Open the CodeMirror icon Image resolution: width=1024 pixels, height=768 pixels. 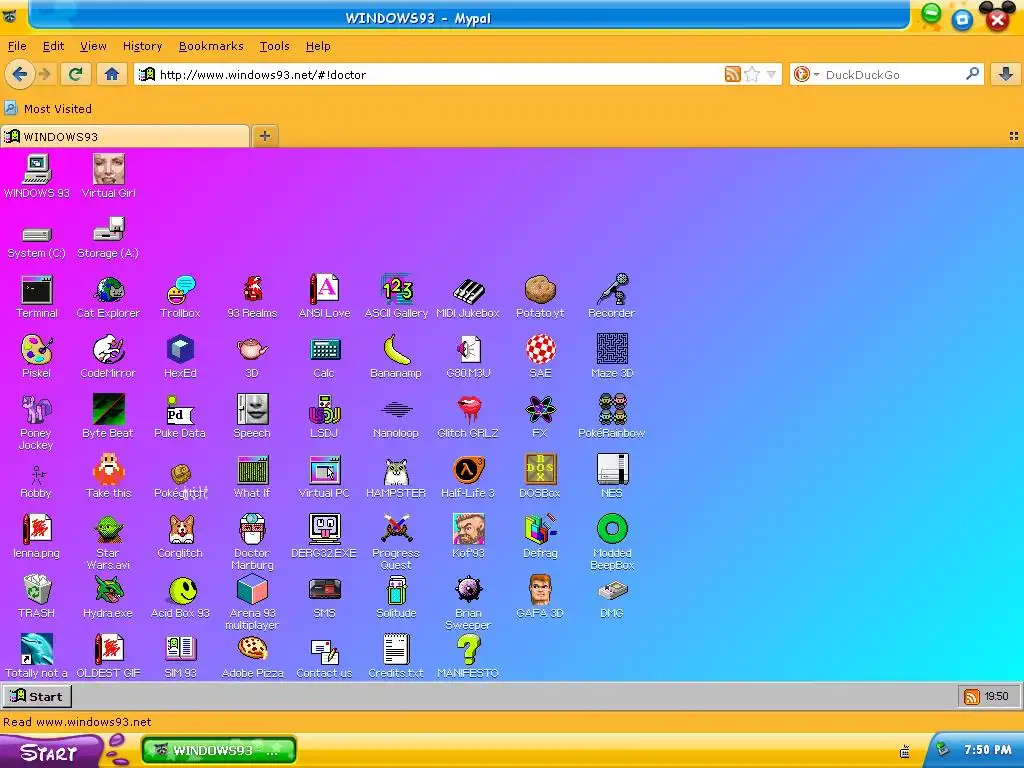108,357
